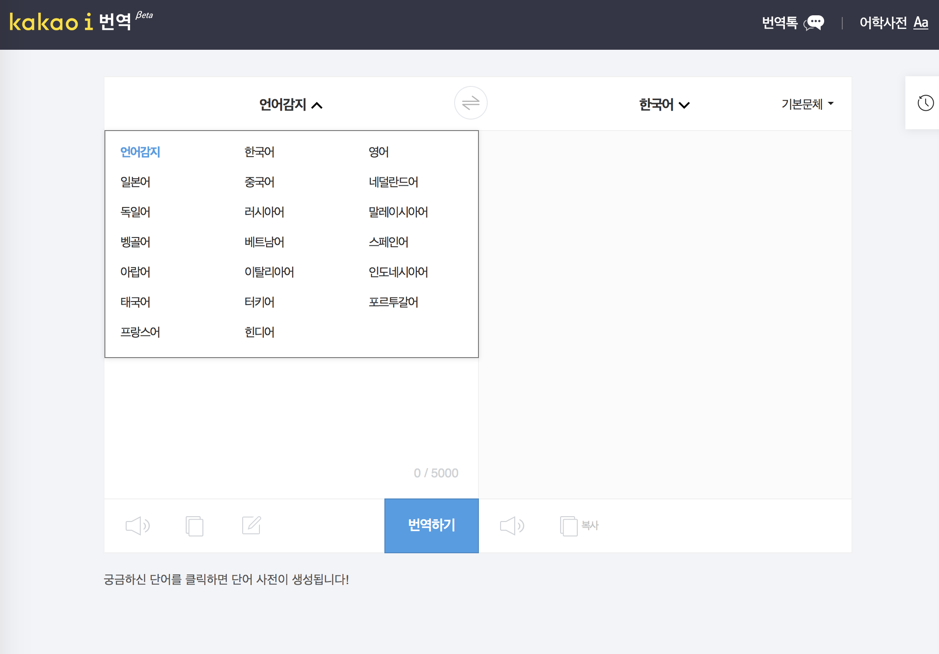The image size is (939, 654).
Task: Pick 독일어 as source language
Action: pos(135,212)
